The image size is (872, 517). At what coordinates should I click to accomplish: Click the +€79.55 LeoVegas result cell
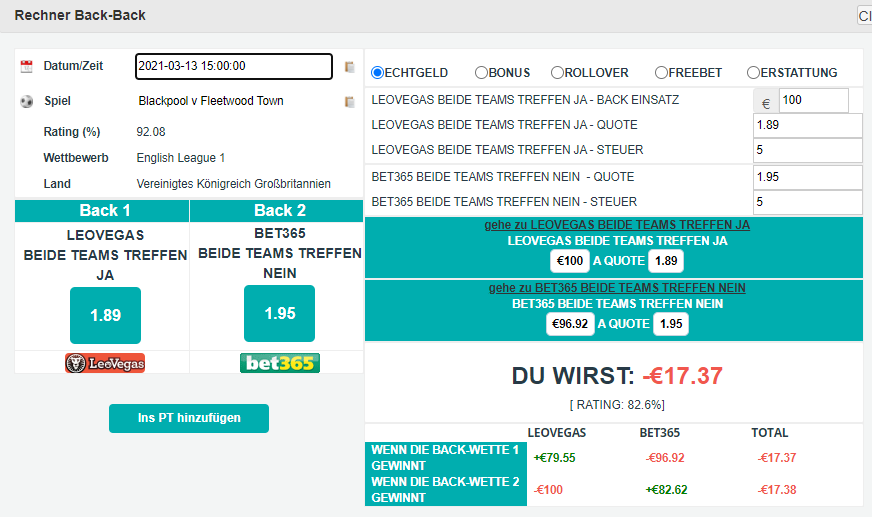click(554, 458)
